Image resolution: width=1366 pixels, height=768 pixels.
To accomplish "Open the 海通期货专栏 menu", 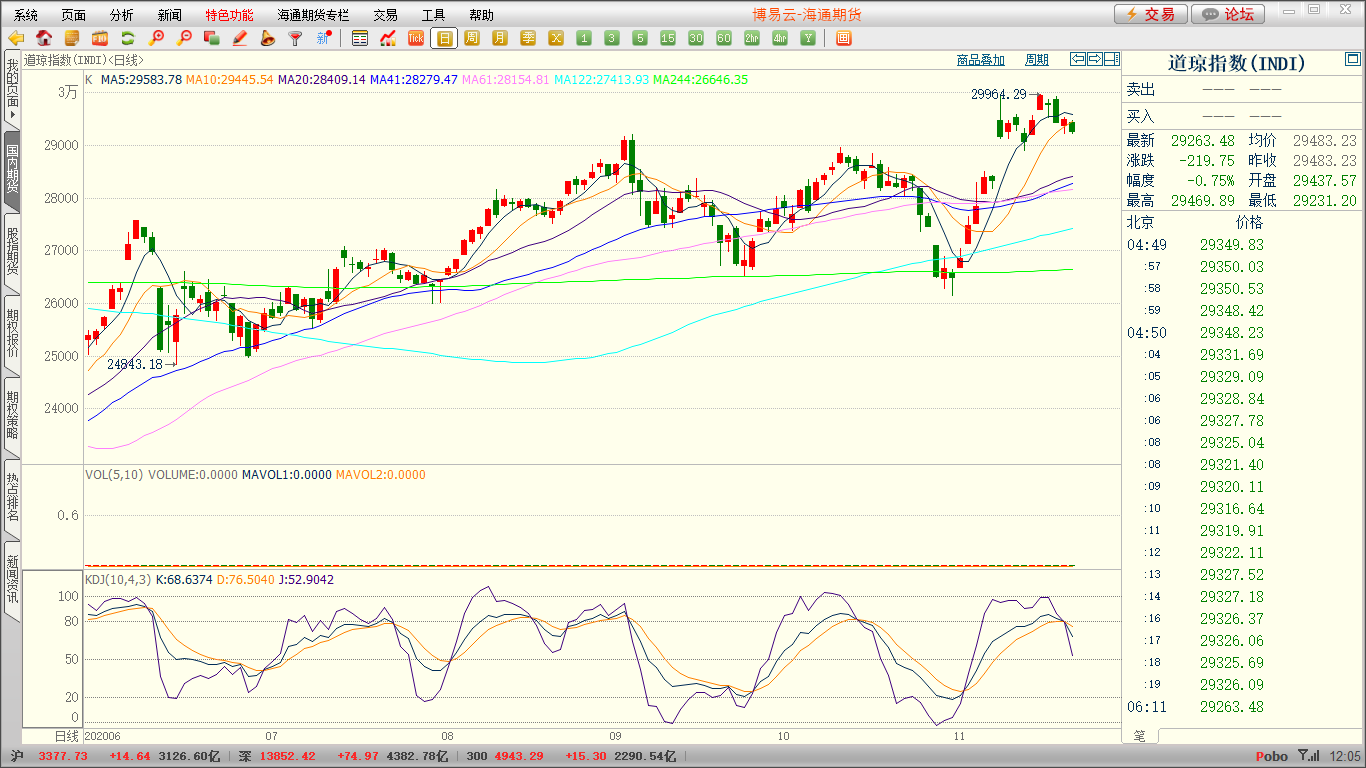I will point(314,15).
